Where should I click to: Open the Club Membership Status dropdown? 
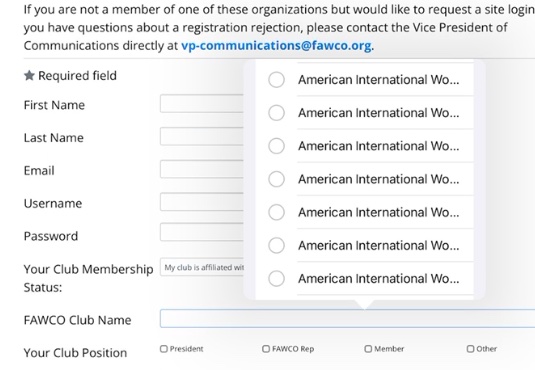tap(202, 267)
